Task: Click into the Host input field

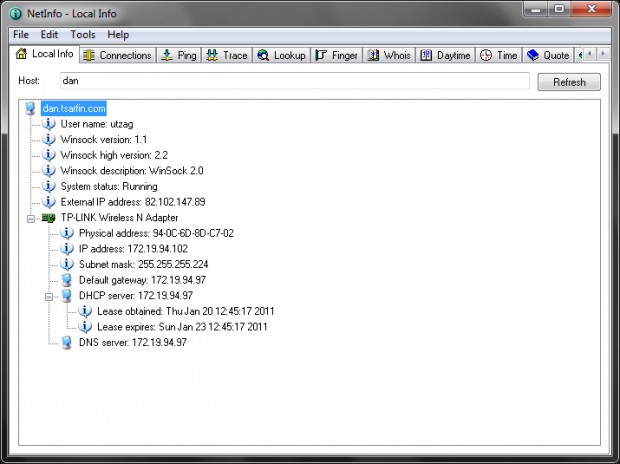Action: pyautogui.click(x=295, y=81)
